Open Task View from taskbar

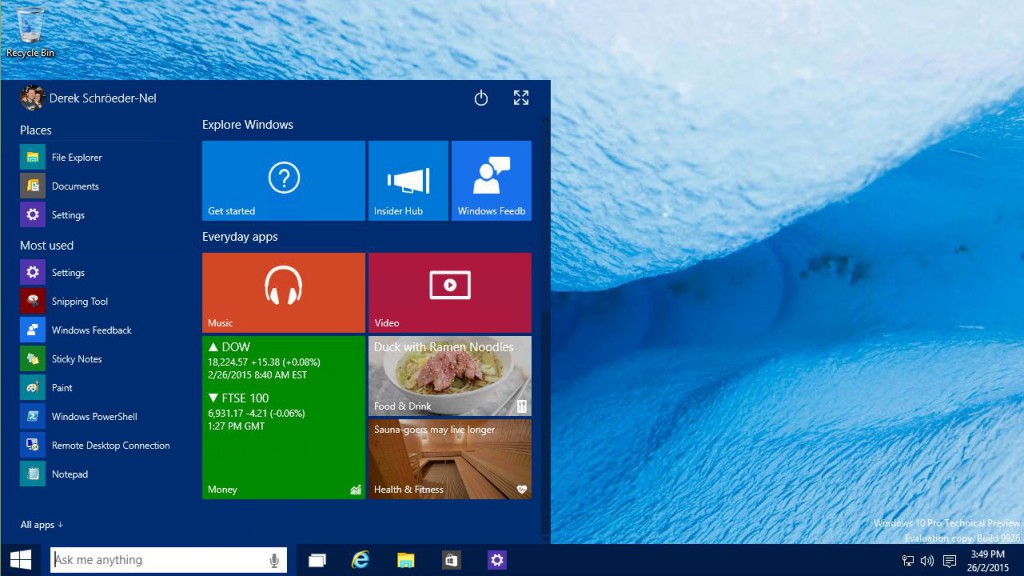coord(317,560)
